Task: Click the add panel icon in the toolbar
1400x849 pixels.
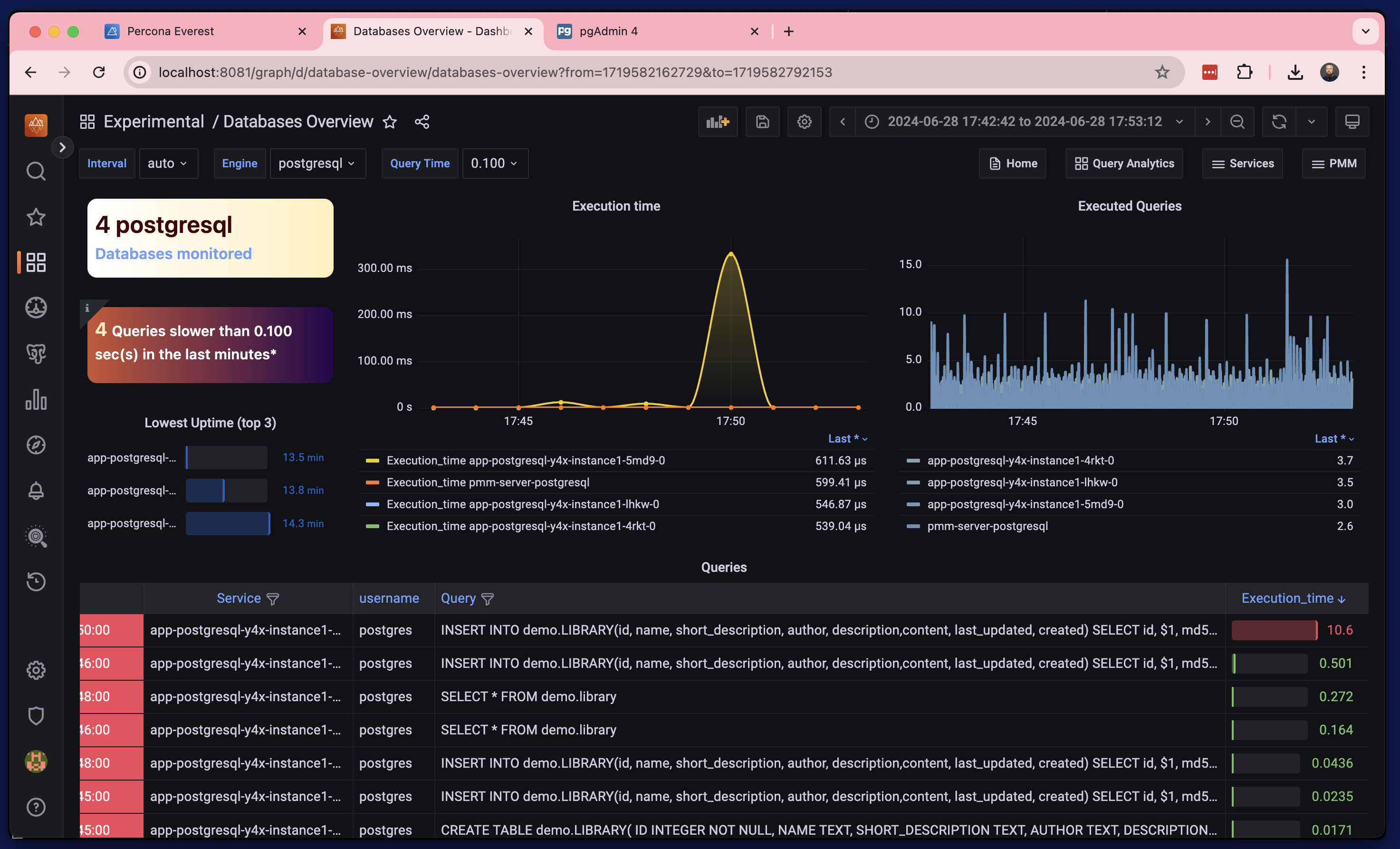Action: (x=718, y=122)
